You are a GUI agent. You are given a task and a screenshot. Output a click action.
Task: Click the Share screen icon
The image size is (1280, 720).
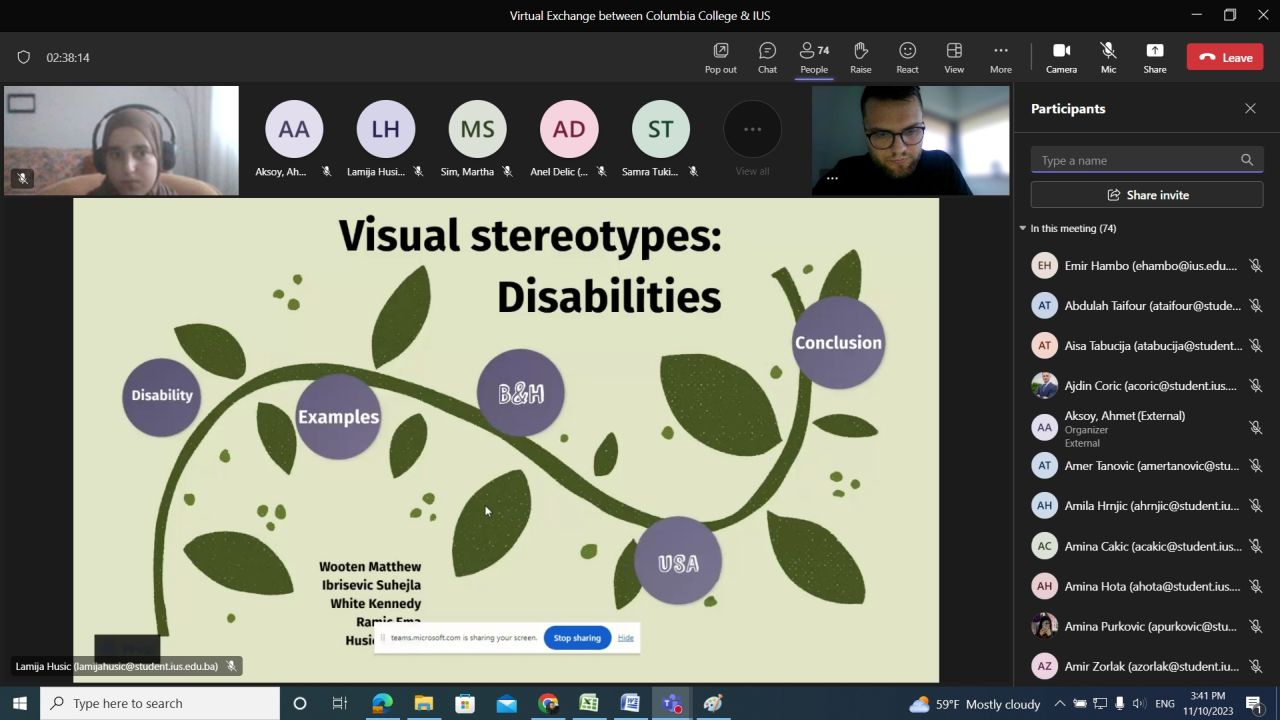click(x=1154, y=57)
